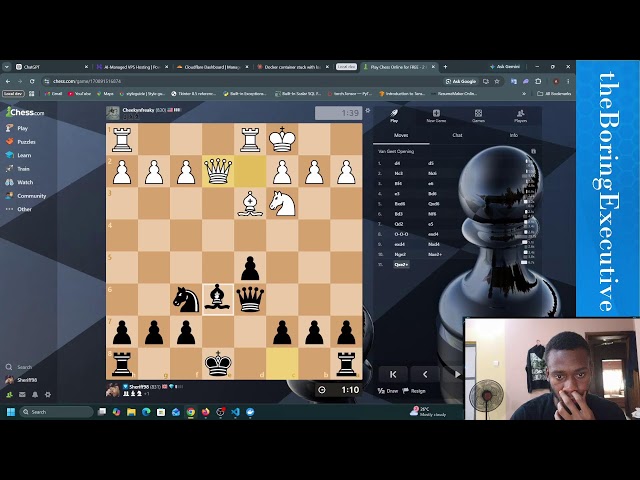This screenshot has width=640, height=480.
Task: Open the Games panel icon
Action: (478, 116)
